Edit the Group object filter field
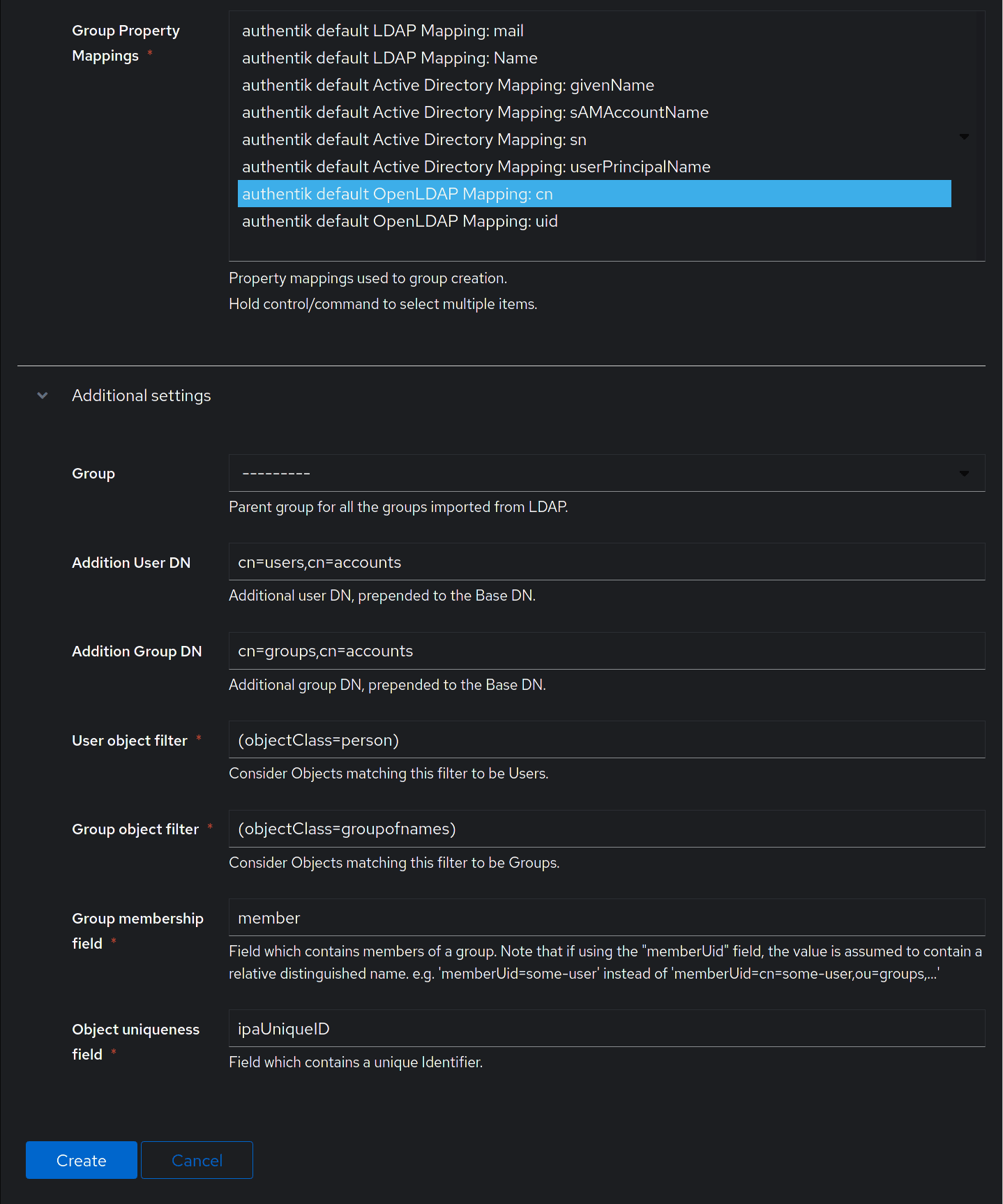The height and width of the screenshot is (1204, 1003). (606, 829)
